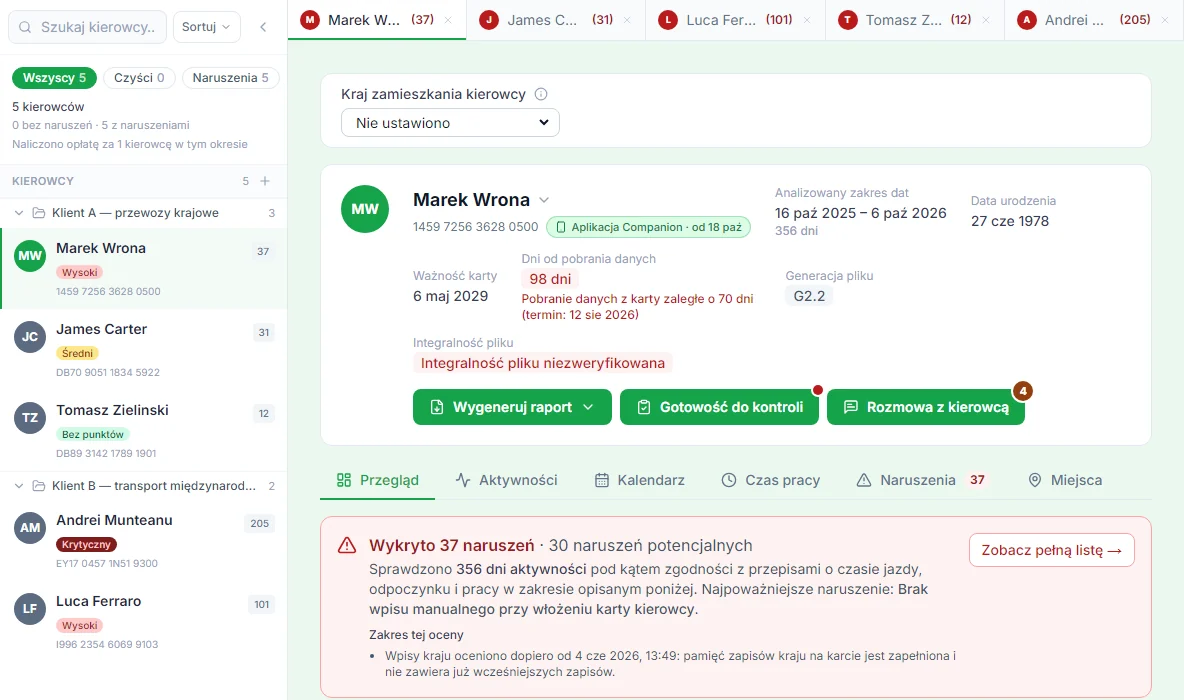The image size is (1184, 700).
Task: Click the LF avatar for Luca Ferraro
Action: (30, 609)
